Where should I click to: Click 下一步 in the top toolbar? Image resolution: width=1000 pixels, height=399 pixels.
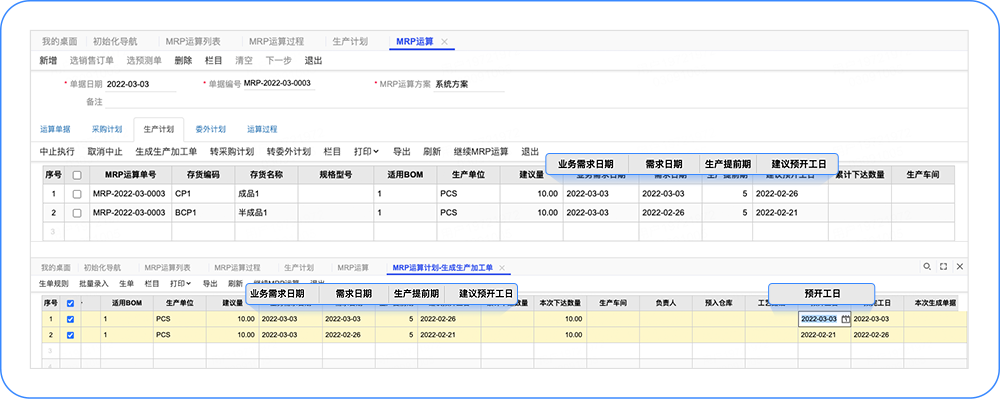click(x=279, y=61)
